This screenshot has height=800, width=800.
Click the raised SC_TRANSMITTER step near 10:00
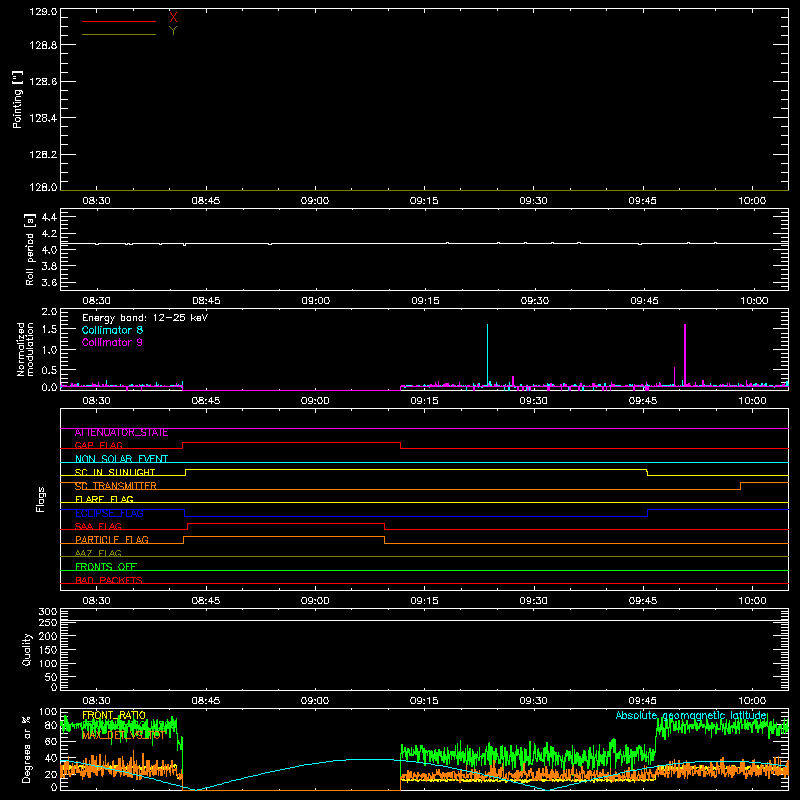tap(764, 483)
